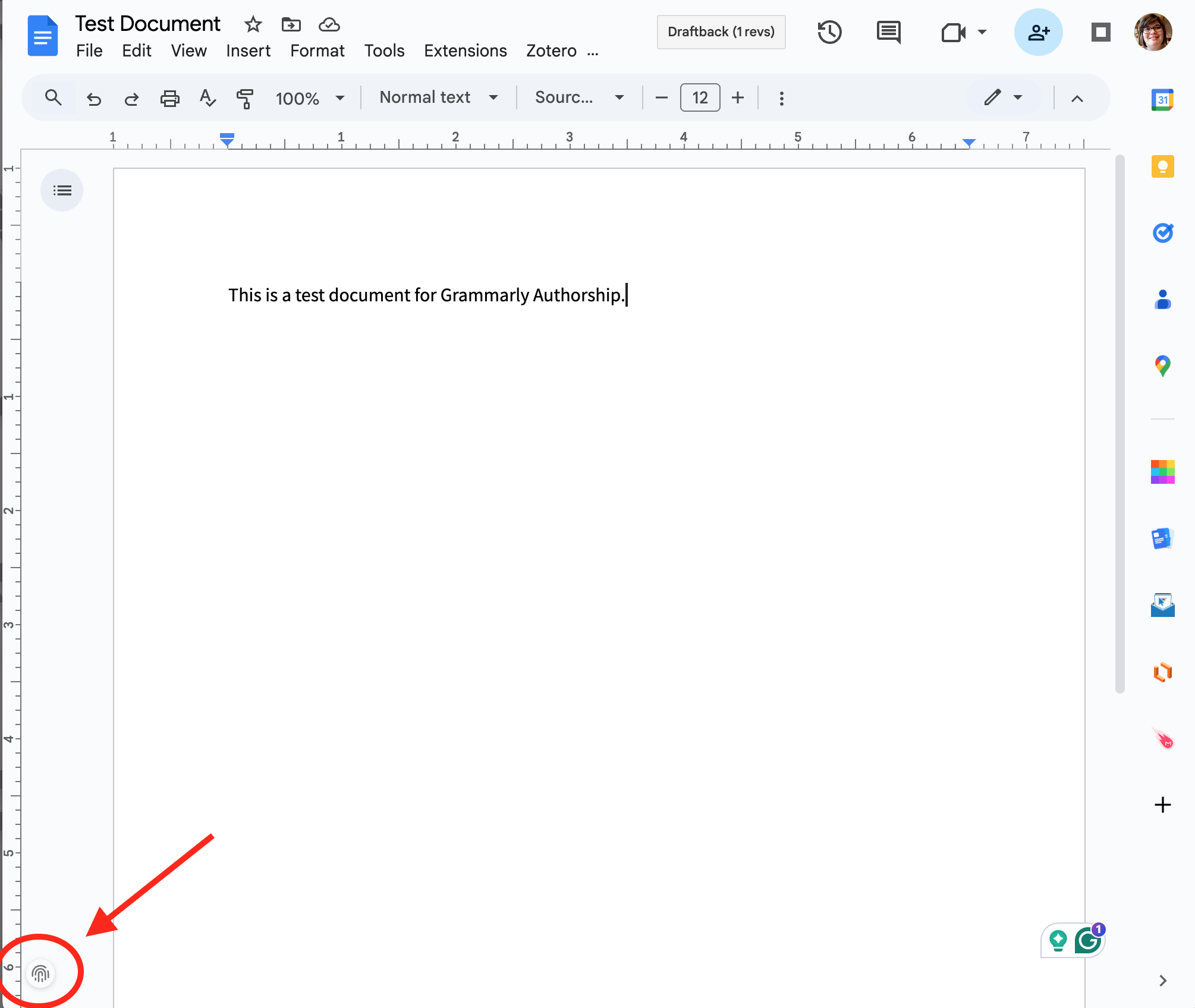Open the View menu

pyautogui.click(x=189, y=51)
